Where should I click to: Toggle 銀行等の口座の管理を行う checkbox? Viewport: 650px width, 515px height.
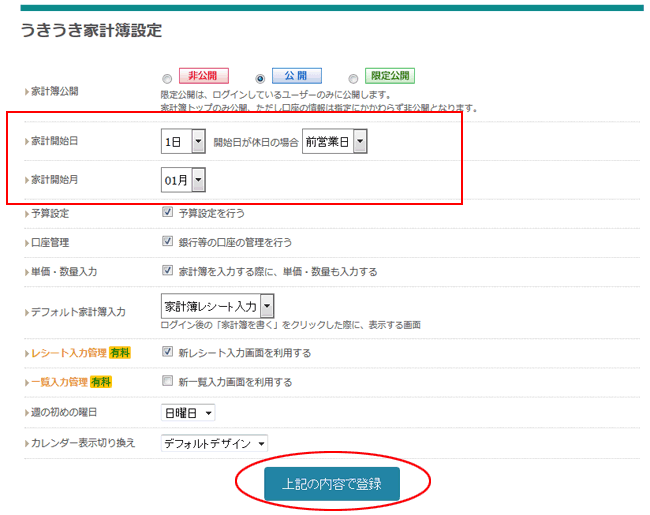pyautogui.click(x=167, y=241)
